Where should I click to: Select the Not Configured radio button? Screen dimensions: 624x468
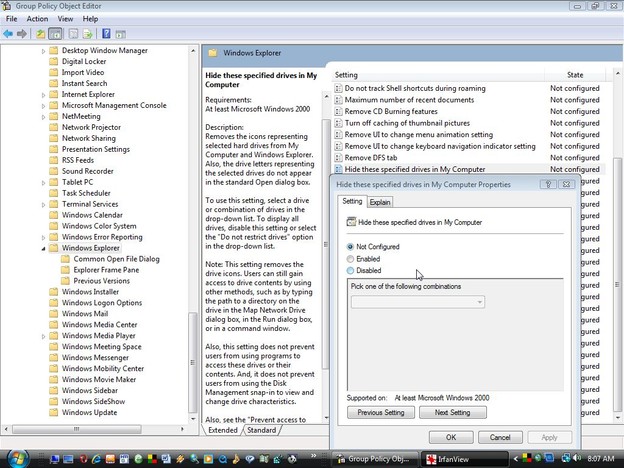pyautogui.click(x=350, y=247)
